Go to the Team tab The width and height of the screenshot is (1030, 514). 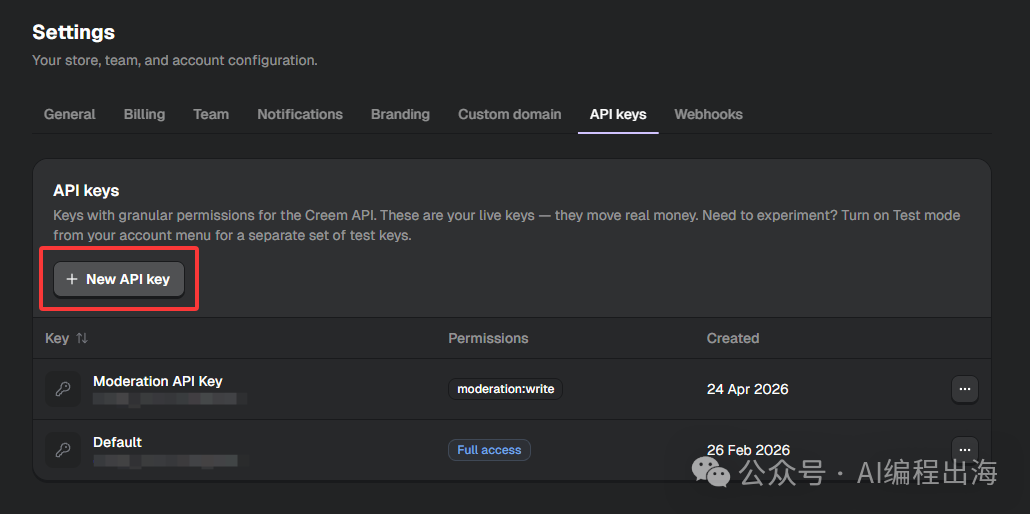click(211, 114)
